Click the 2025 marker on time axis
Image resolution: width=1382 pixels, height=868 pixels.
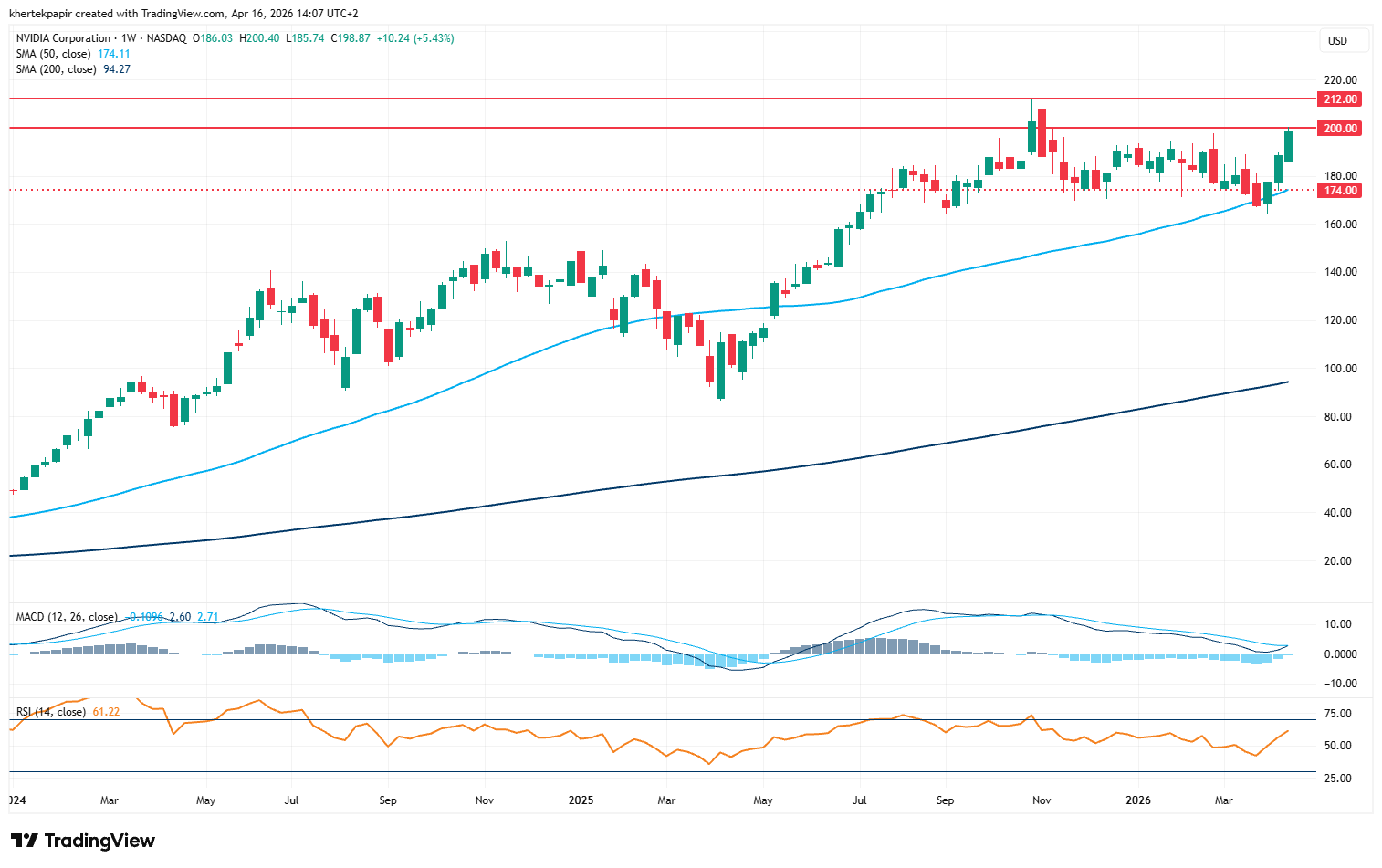click(581, 800)
